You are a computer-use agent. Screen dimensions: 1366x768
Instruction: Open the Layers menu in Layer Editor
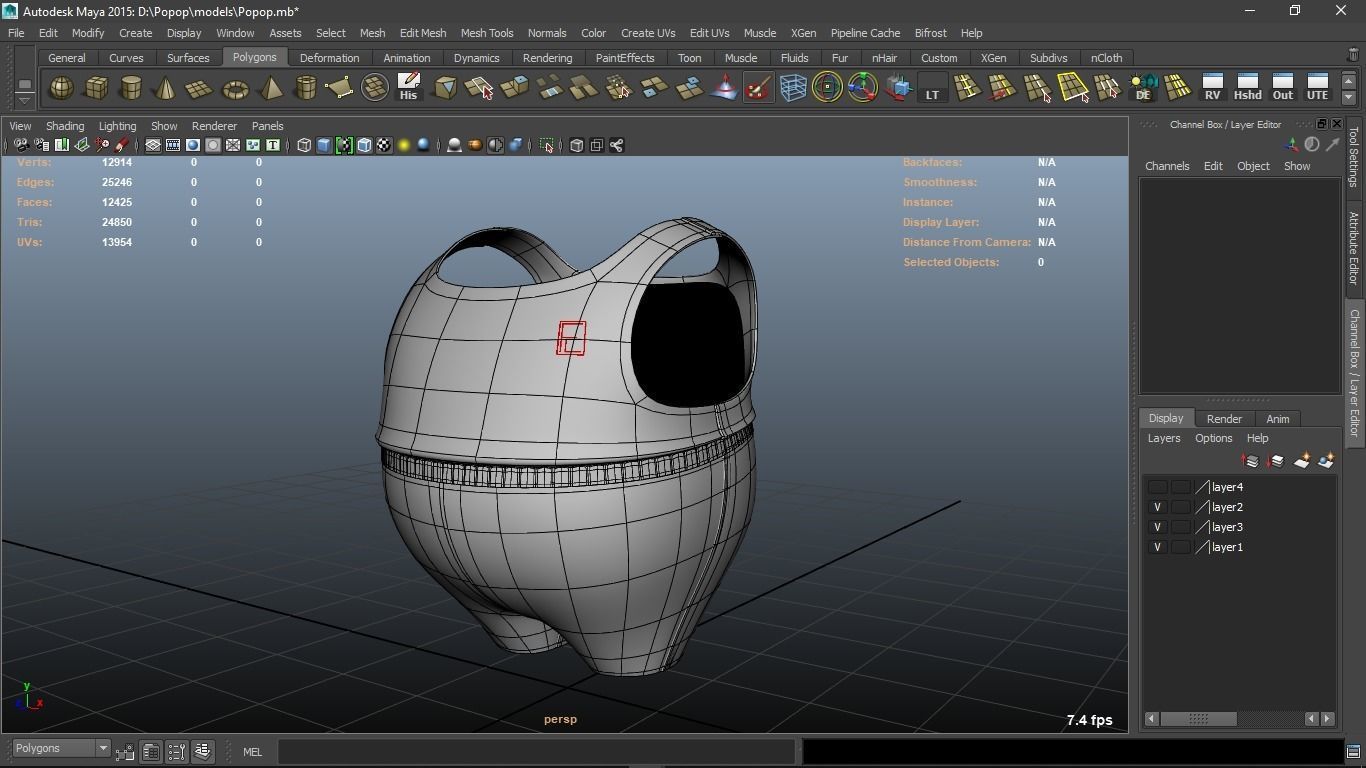coord(1163,438)
